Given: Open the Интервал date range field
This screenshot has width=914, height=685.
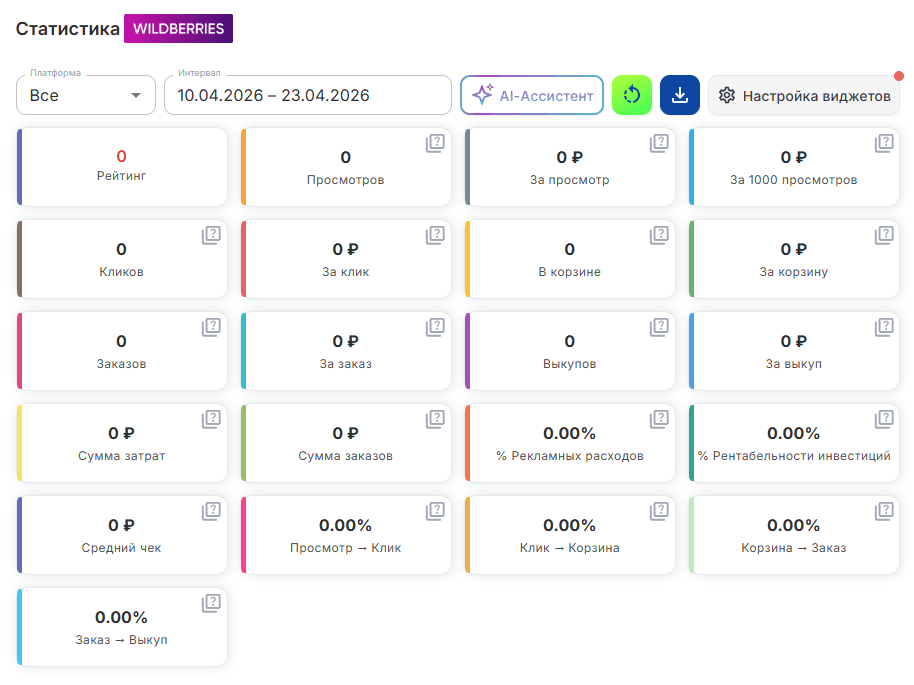Looking at the screenshot, I should point(308,95).
